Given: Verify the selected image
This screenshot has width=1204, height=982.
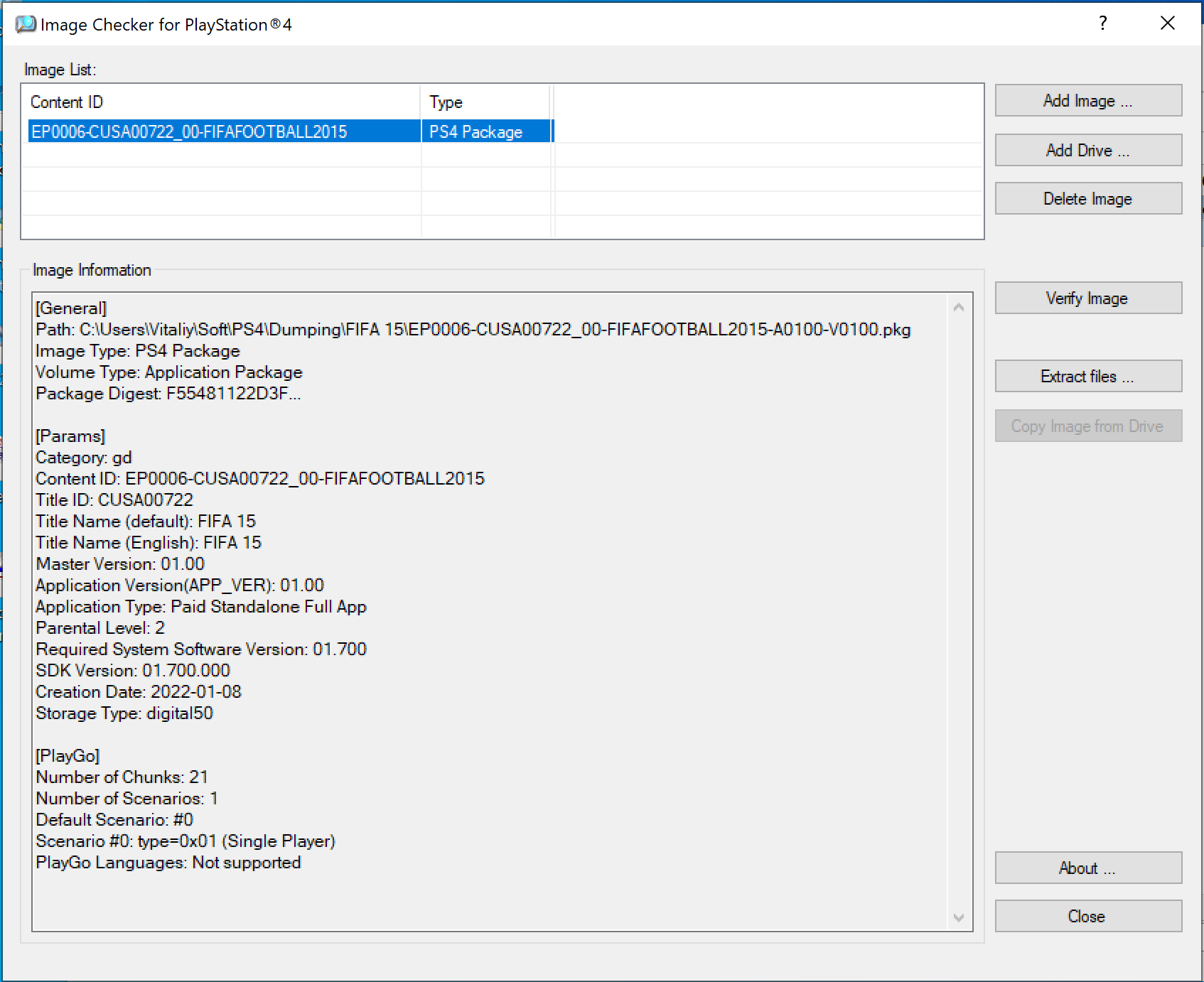Looking at the screenshot, I should [1088, 298].
